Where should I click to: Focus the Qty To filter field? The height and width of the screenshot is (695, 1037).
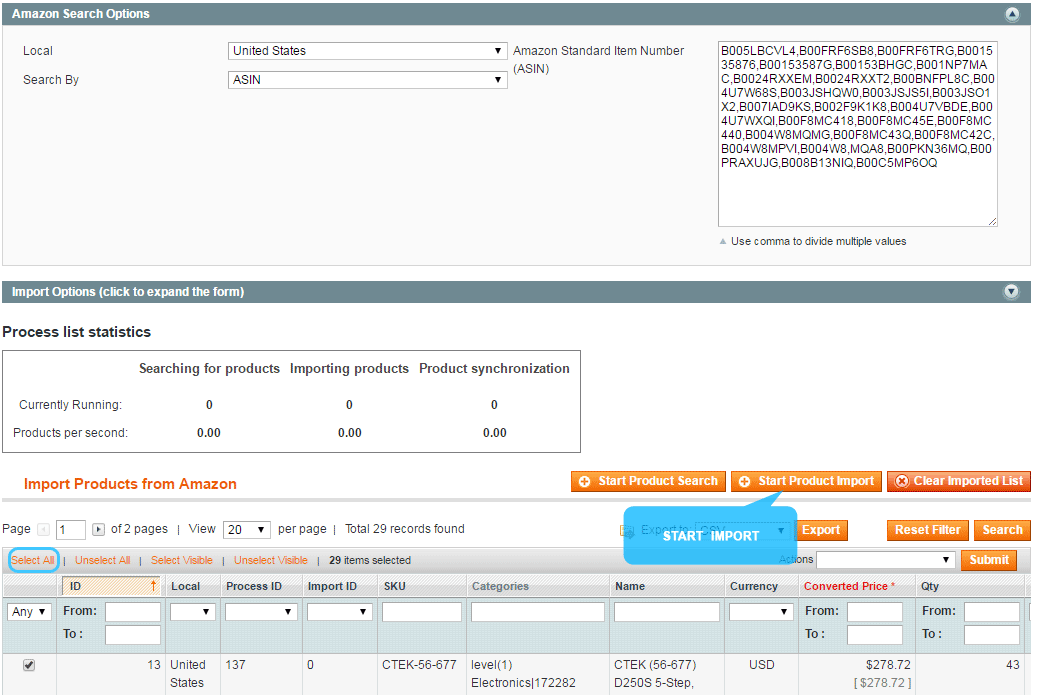992,635
